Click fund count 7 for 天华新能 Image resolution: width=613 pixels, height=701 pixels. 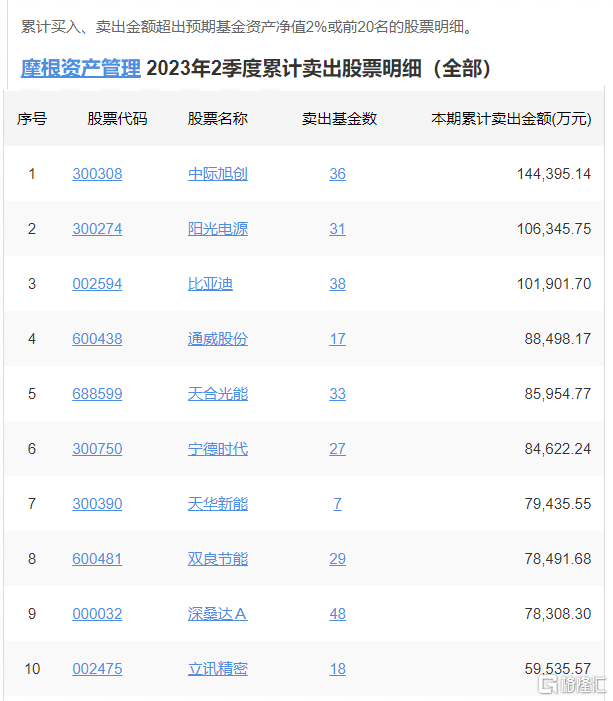pyautogui.click(x=338, y=504)
